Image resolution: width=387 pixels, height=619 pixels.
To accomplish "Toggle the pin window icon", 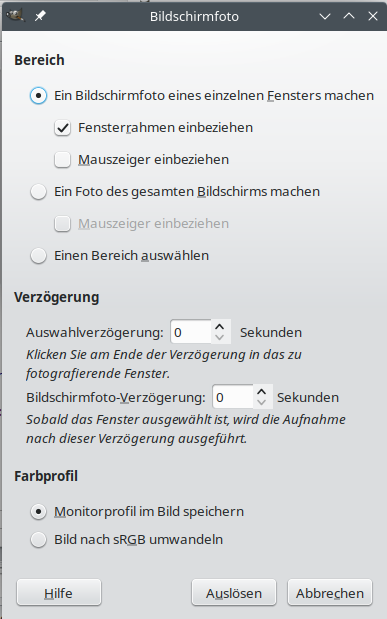I will 40,16.
